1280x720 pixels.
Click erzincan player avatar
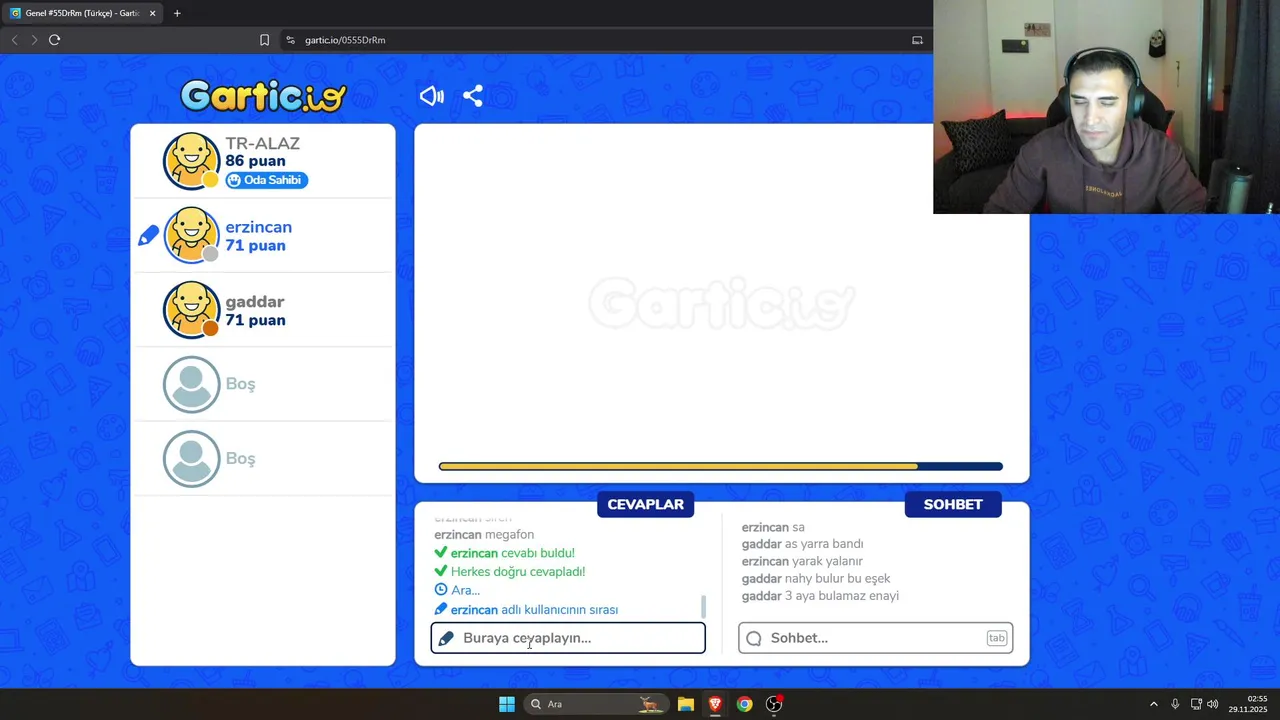191,235
